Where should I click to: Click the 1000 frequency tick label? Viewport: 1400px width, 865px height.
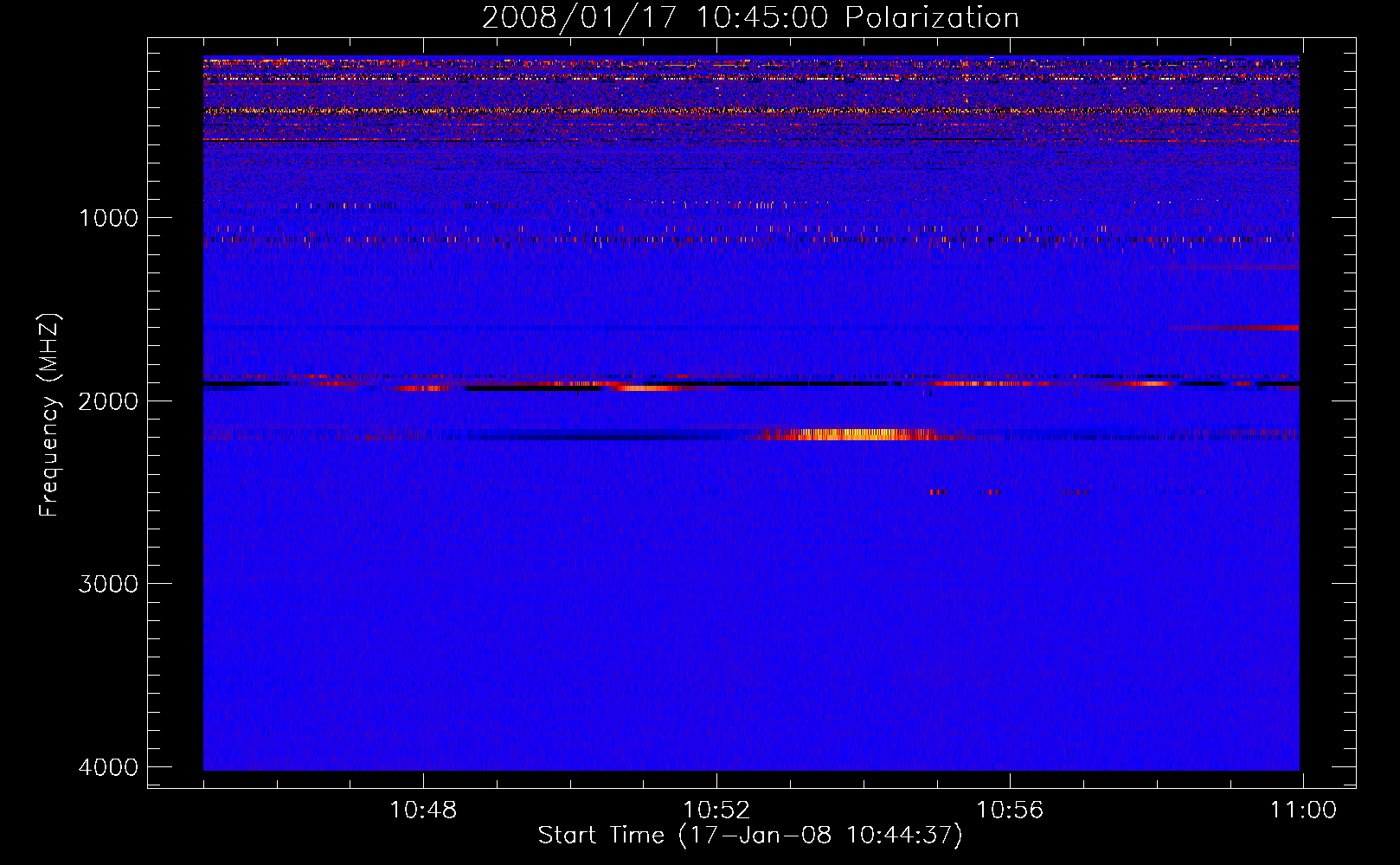pos(108,217)
